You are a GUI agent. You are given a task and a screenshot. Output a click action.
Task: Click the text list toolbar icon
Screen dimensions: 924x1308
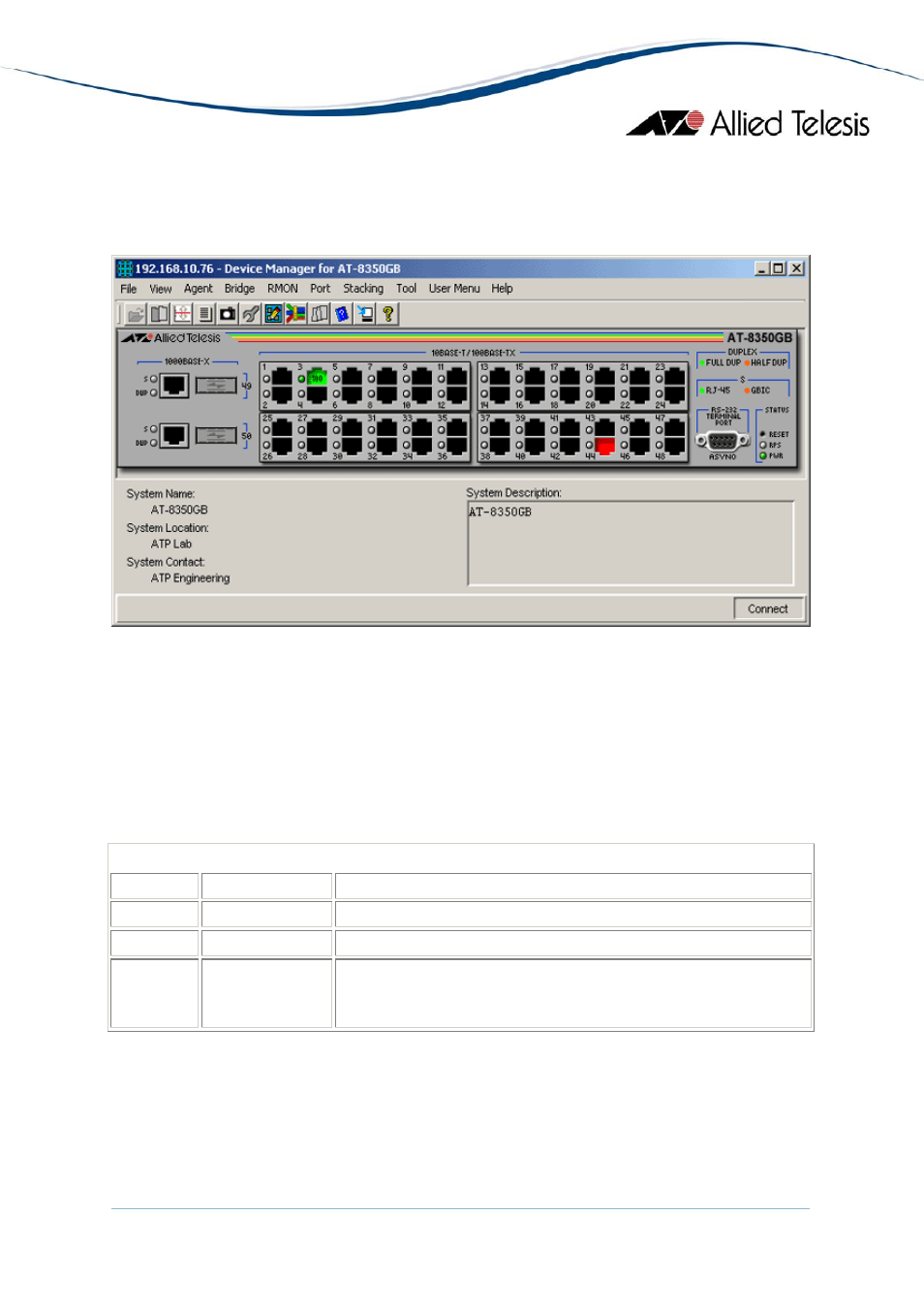(205, 314)
